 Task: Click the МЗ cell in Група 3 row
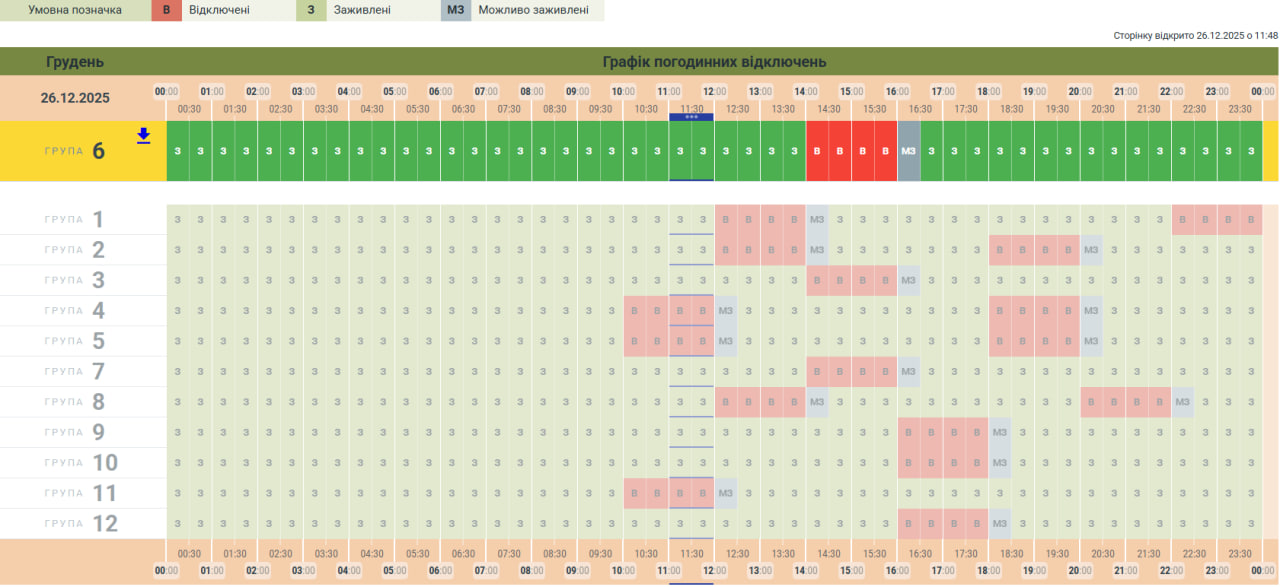[x=908, y=280]
